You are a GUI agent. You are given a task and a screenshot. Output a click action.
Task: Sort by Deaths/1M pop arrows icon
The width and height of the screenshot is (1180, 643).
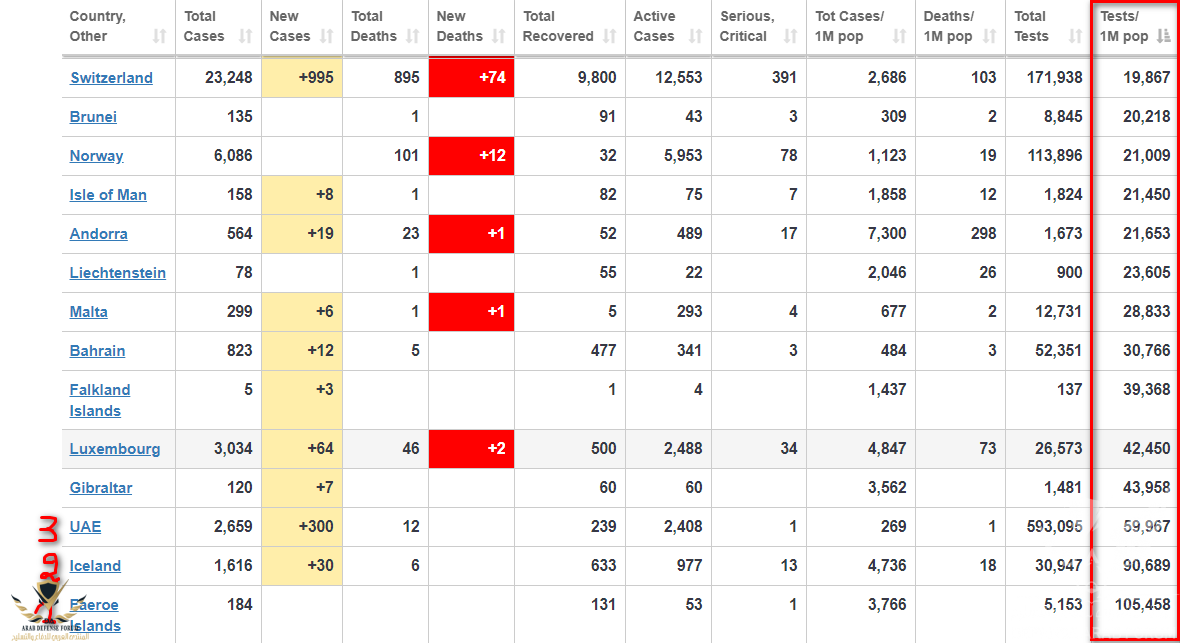point(988,36)
